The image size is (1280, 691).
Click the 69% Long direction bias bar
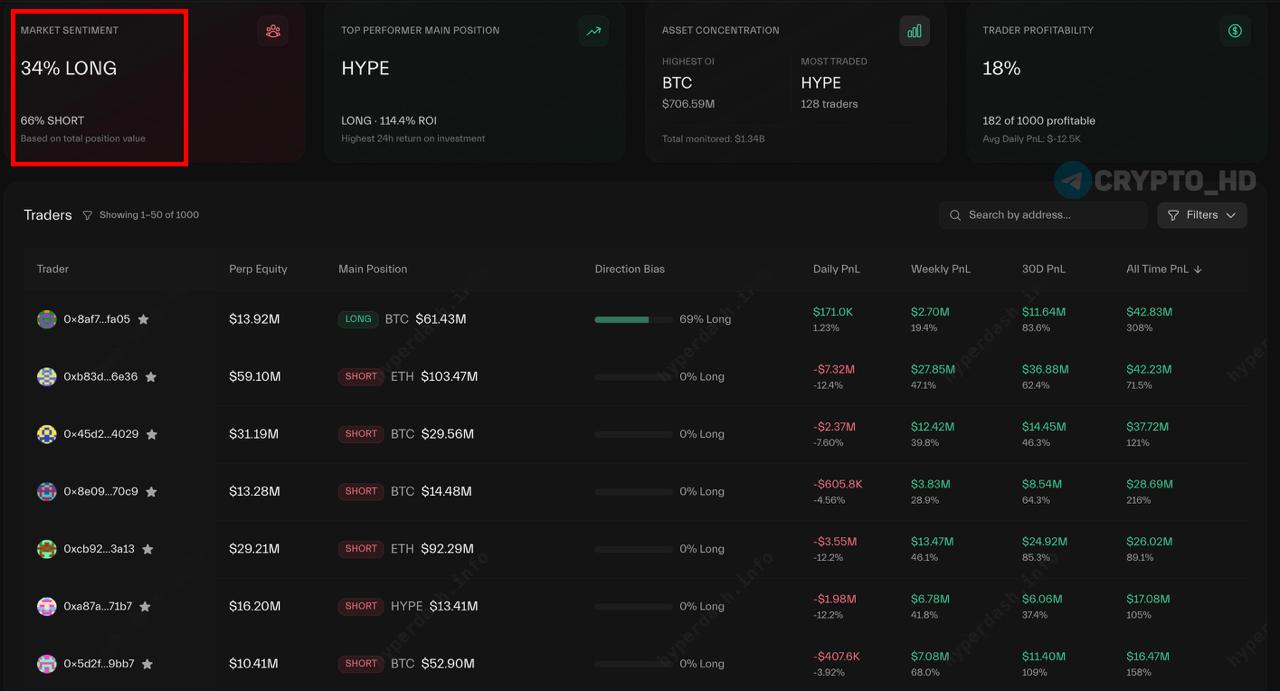pyautogui.click(x=634, y=320)
